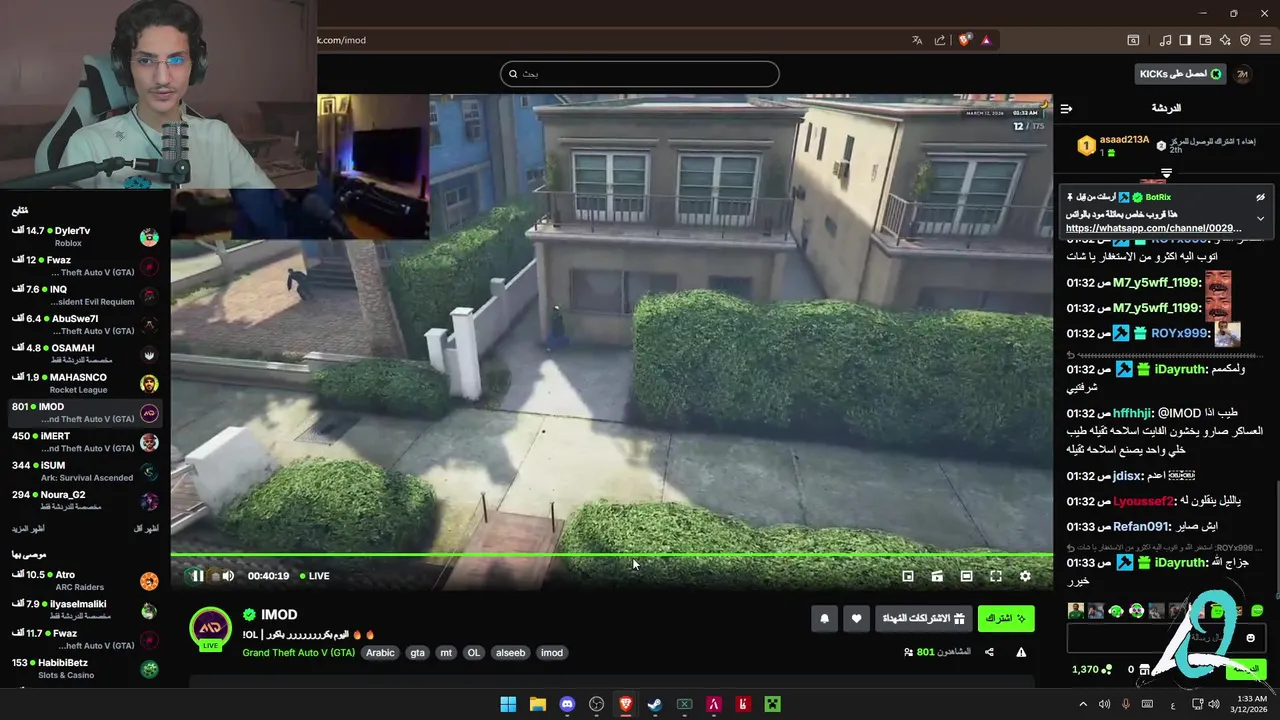
Task: Toggle notification bell for IMOD
Action: 824,619
